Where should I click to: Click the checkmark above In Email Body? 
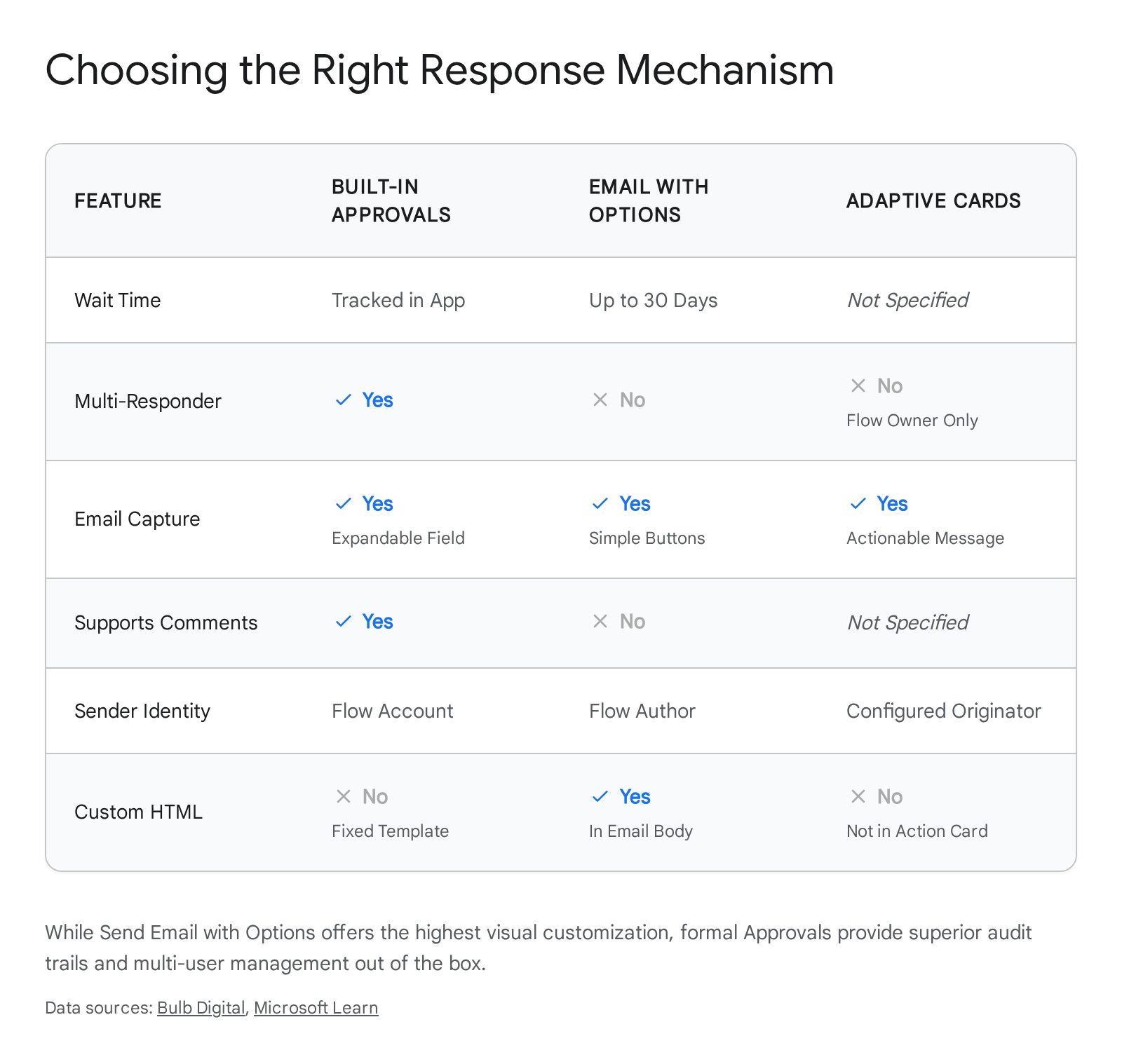[600, 797]
